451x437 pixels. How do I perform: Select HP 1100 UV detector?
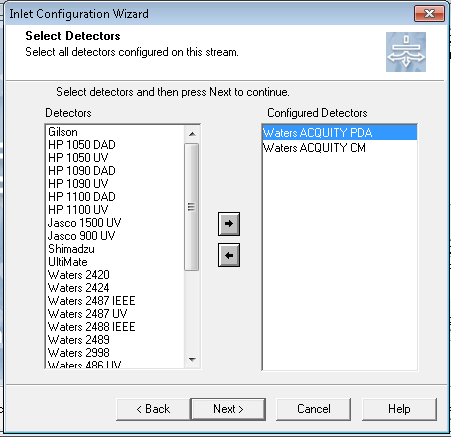115,210
